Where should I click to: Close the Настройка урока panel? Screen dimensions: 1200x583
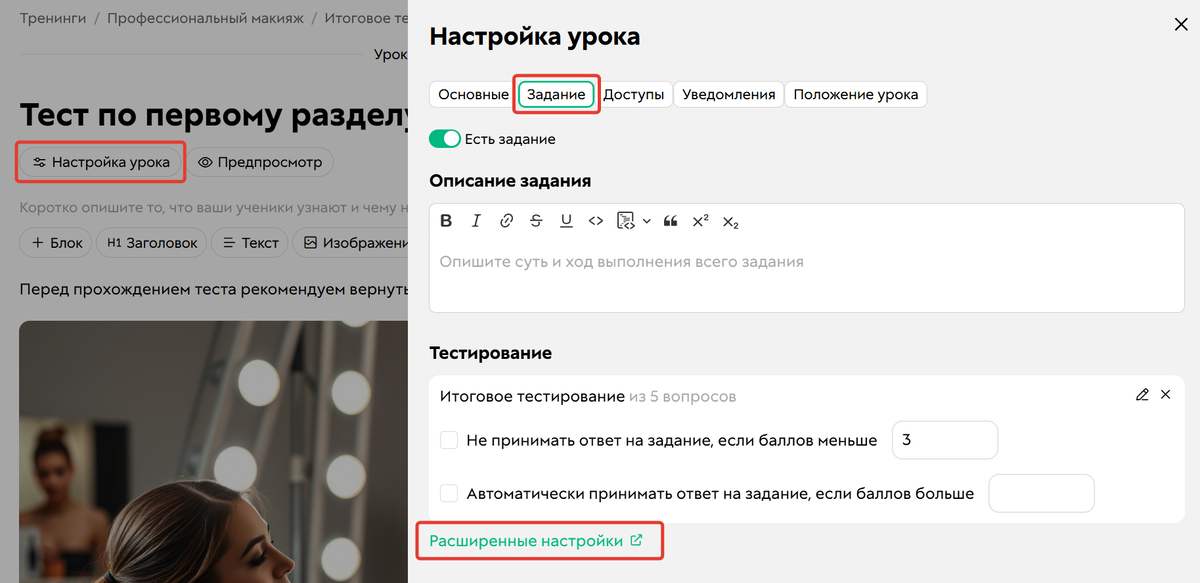click(1181, 25)
